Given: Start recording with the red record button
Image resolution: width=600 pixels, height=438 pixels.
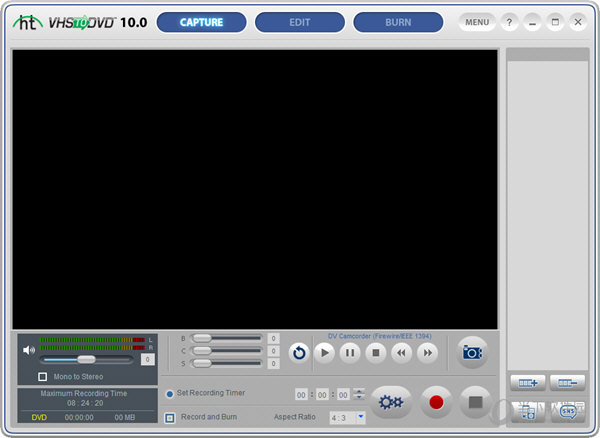Looking at the screenshot, I should coord(436,402).
